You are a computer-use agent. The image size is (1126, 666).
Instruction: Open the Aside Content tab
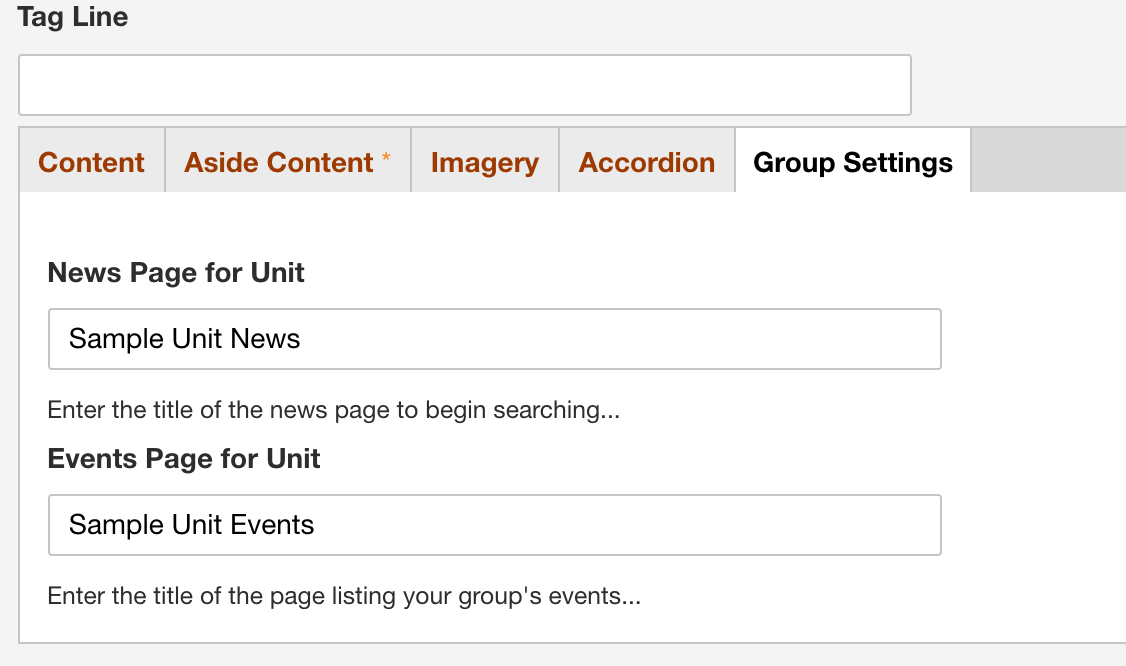pos(278,162)
